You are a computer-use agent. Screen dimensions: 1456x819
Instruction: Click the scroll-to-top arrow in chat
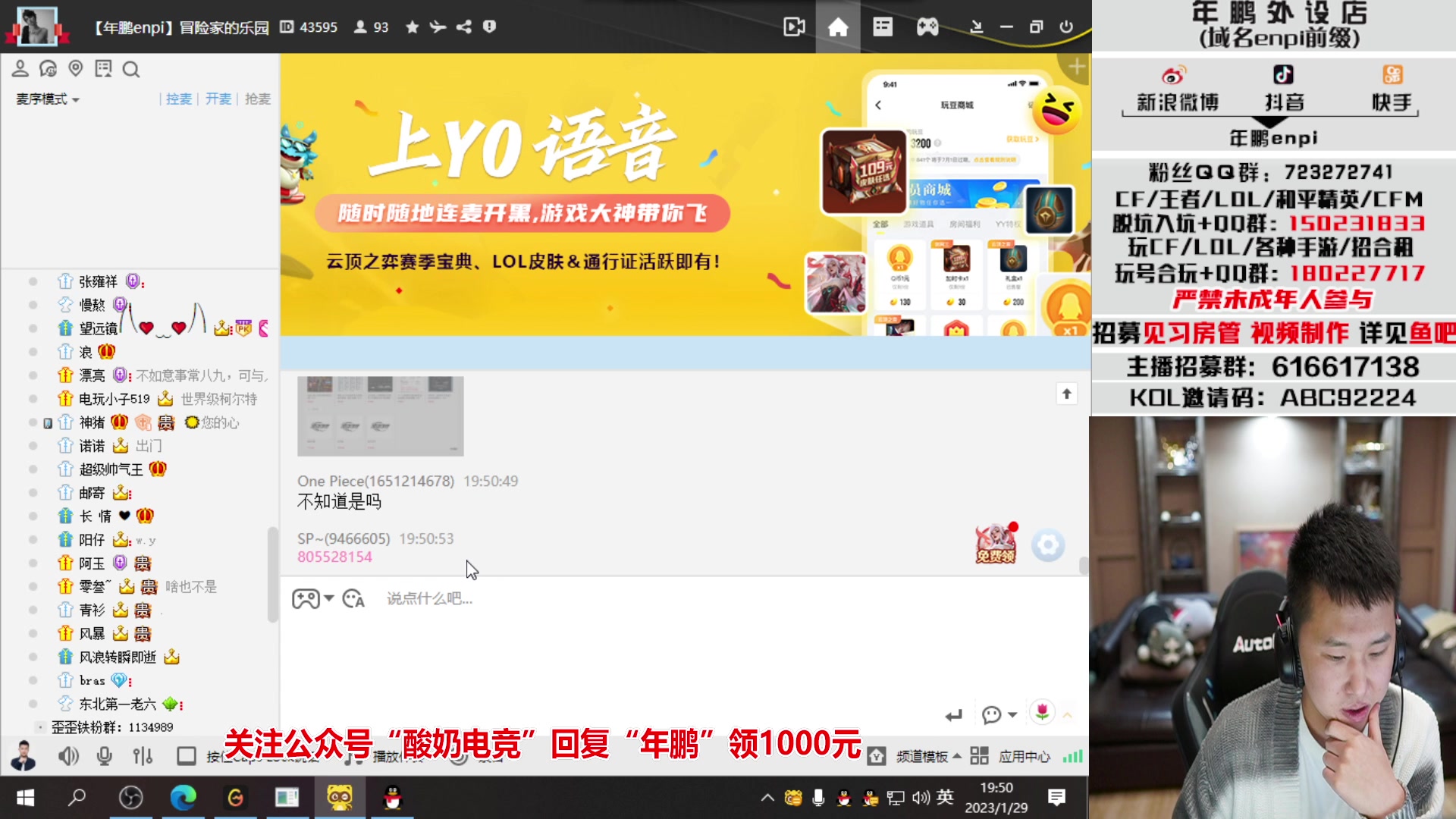click(x=1067, y=394)
